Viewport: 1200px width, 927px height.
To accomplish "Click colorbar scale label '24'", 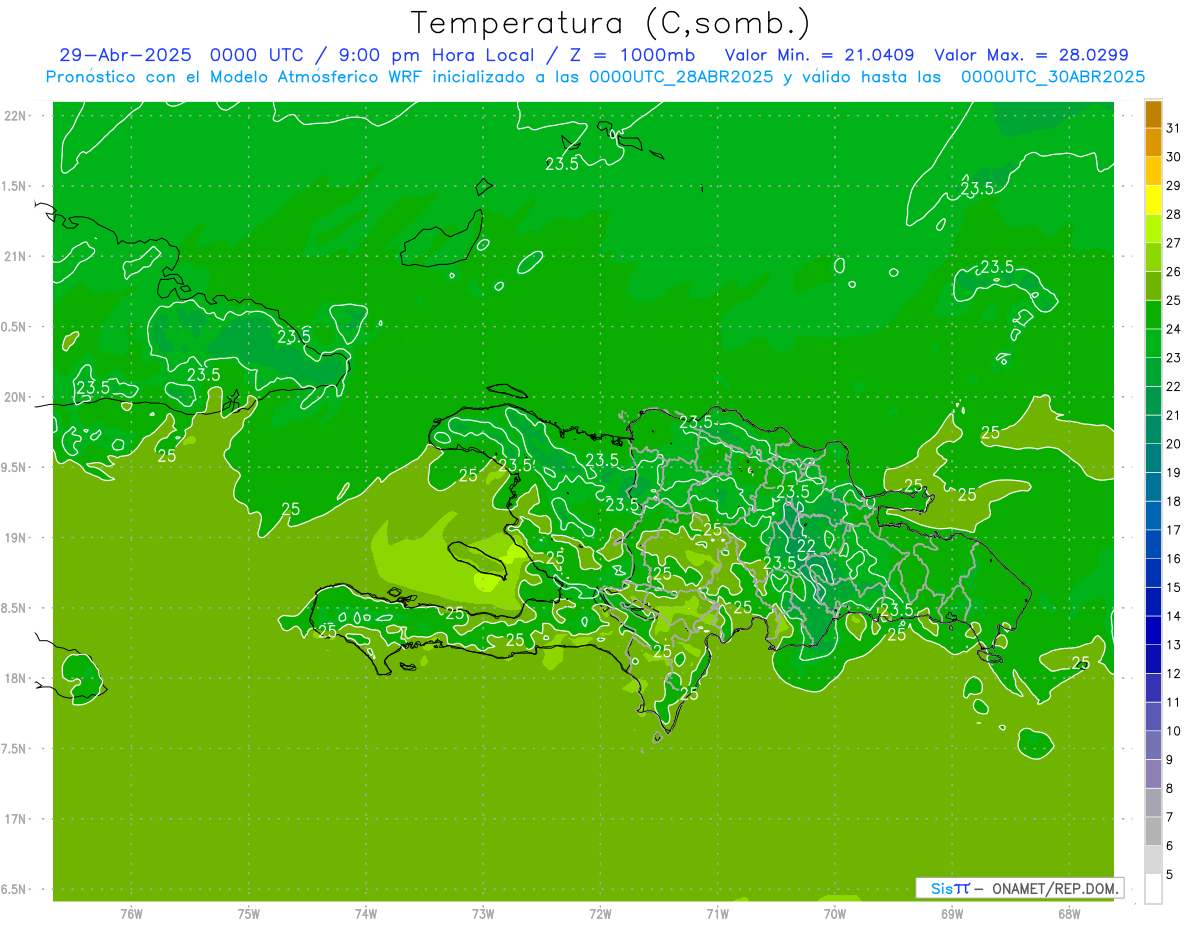I will [1174, 329].
